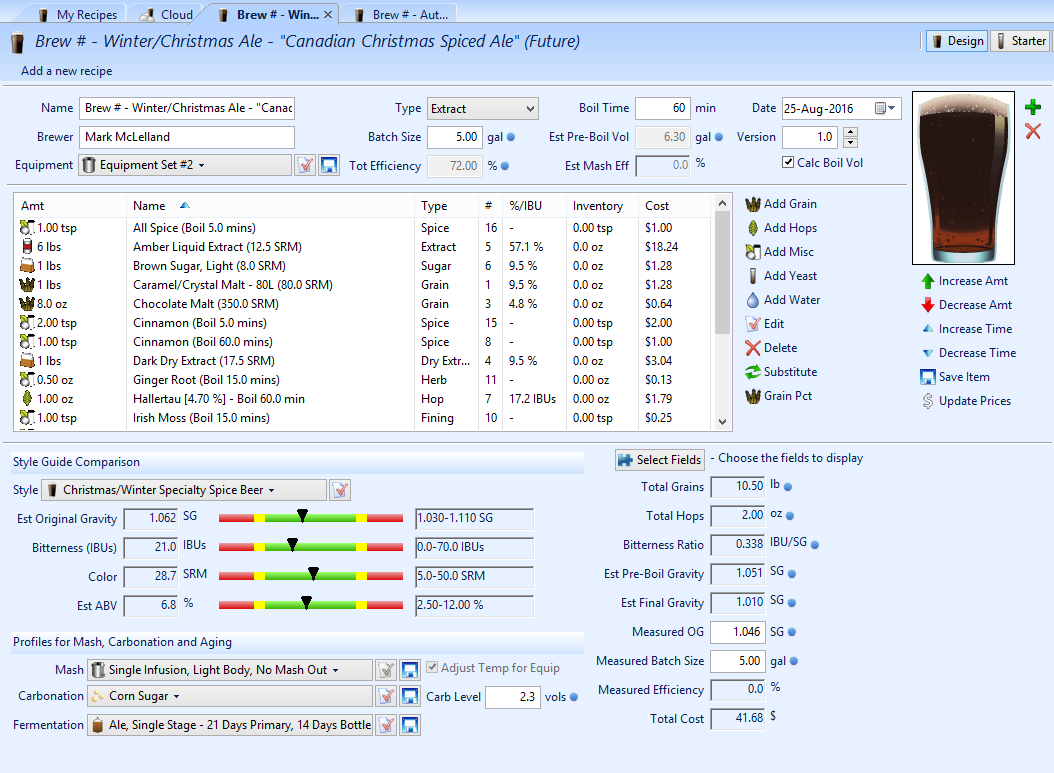Sort ingredients by Inventory column header
Viewport: 1054px width, 773px height.
tap(602, 206)
